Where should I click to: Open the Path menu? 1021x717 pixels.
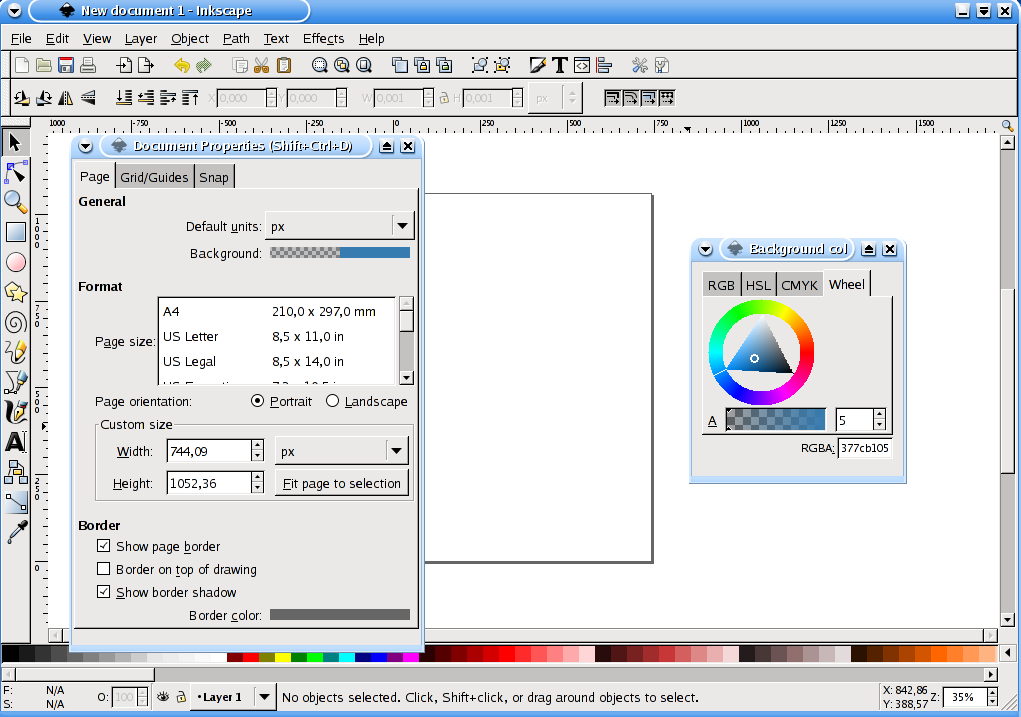click(236, 38)
